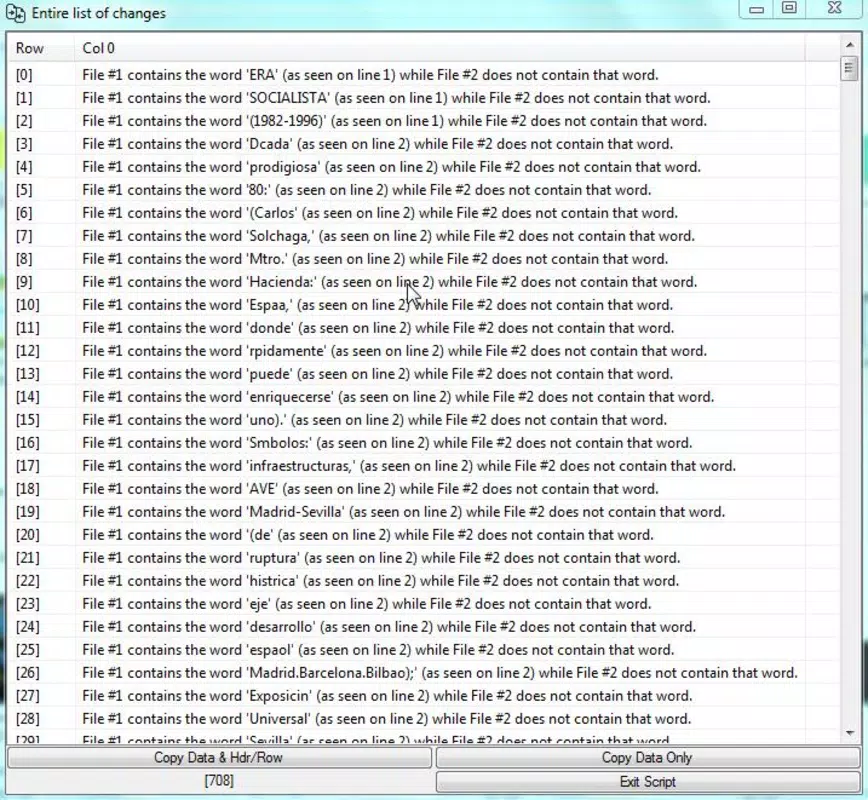Select the row with word 'Universal'
Image resolution: width=868 pixels, height=800 pixels.
coord(424,719)
